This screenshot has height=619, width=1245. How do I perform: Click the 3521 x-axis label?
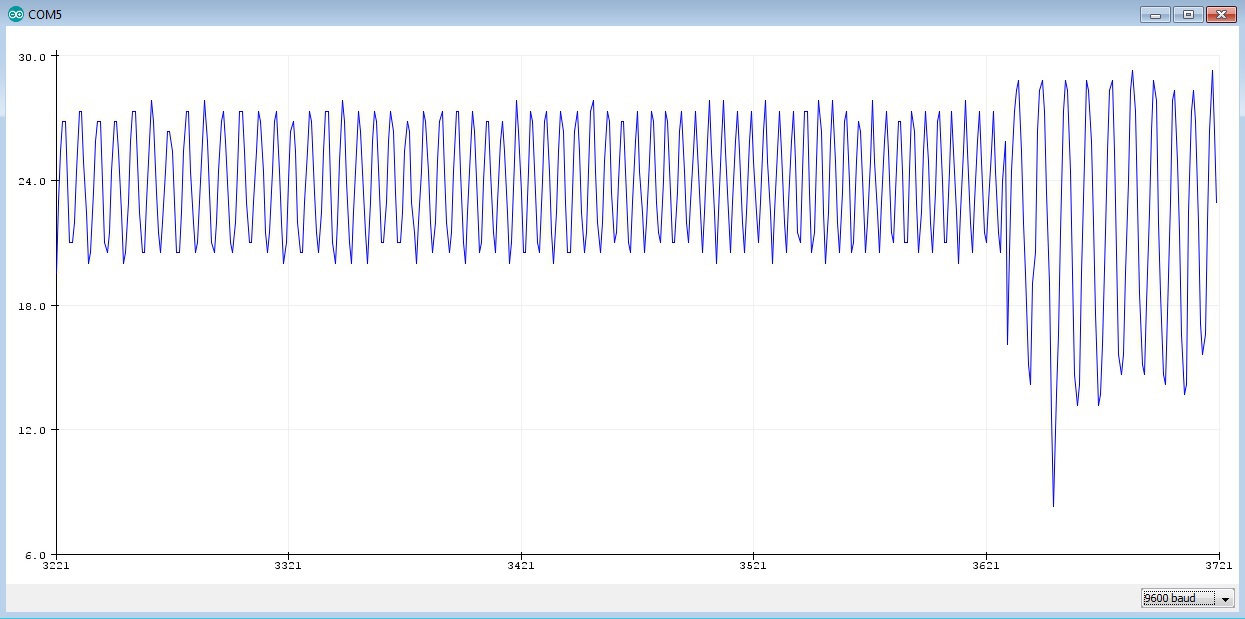(x=753, y=566)
